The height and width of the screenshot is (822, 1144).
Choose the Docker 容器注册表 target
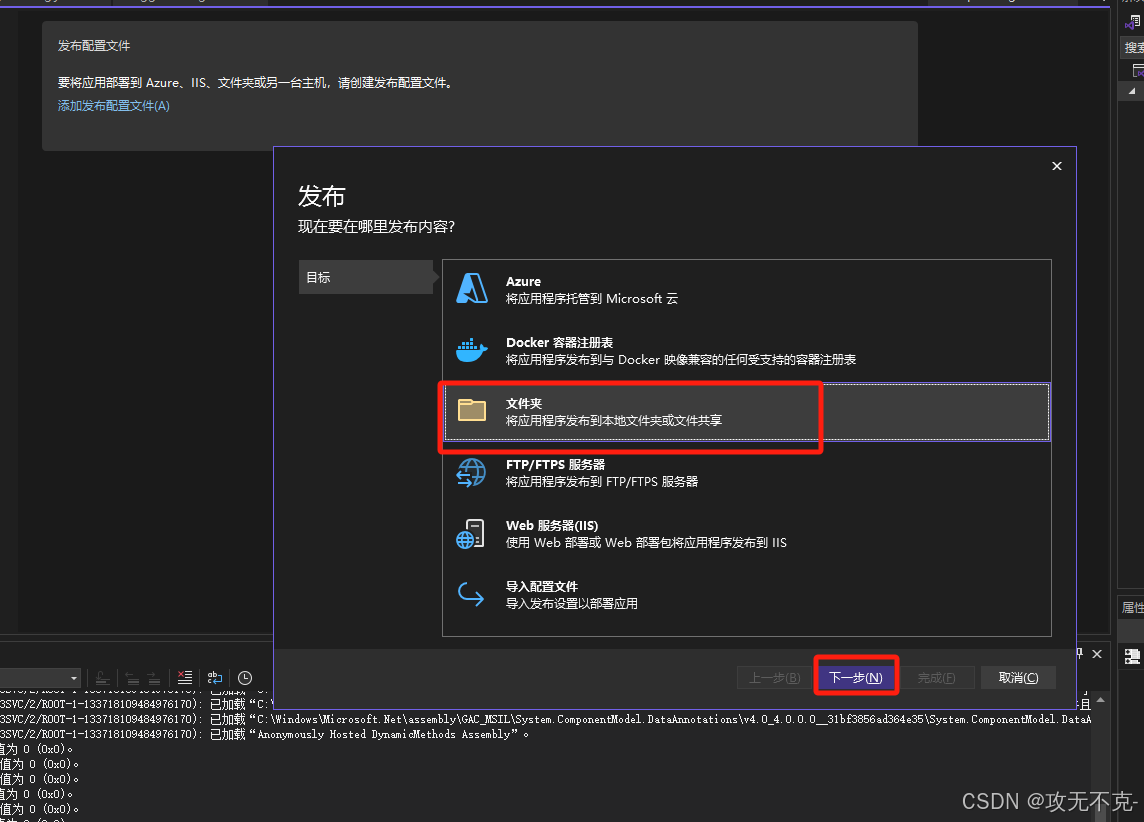(x=746, y=351)
